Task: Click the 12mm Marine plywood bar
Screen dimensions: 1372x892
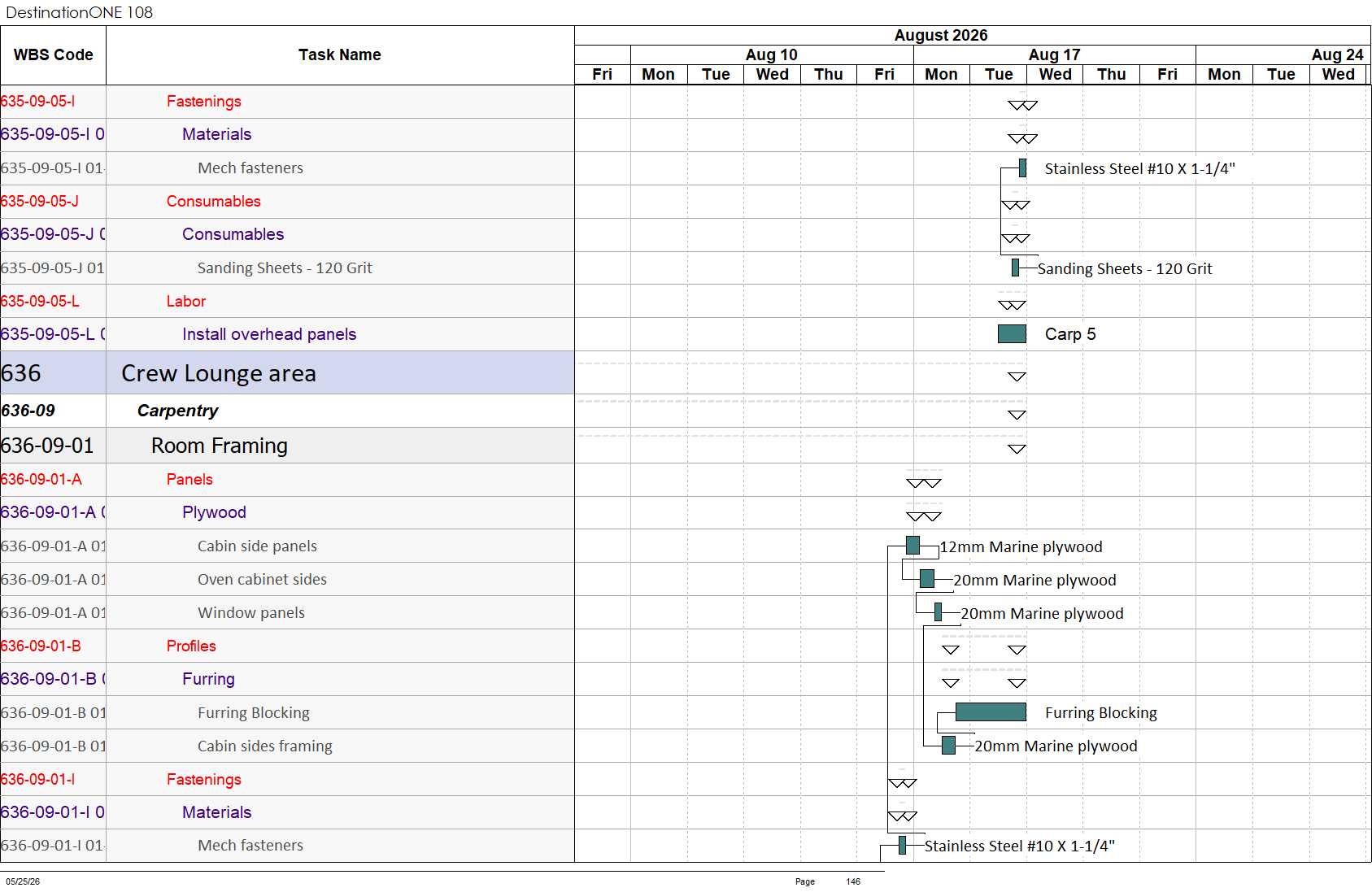Action: click(x=912, y=546)
